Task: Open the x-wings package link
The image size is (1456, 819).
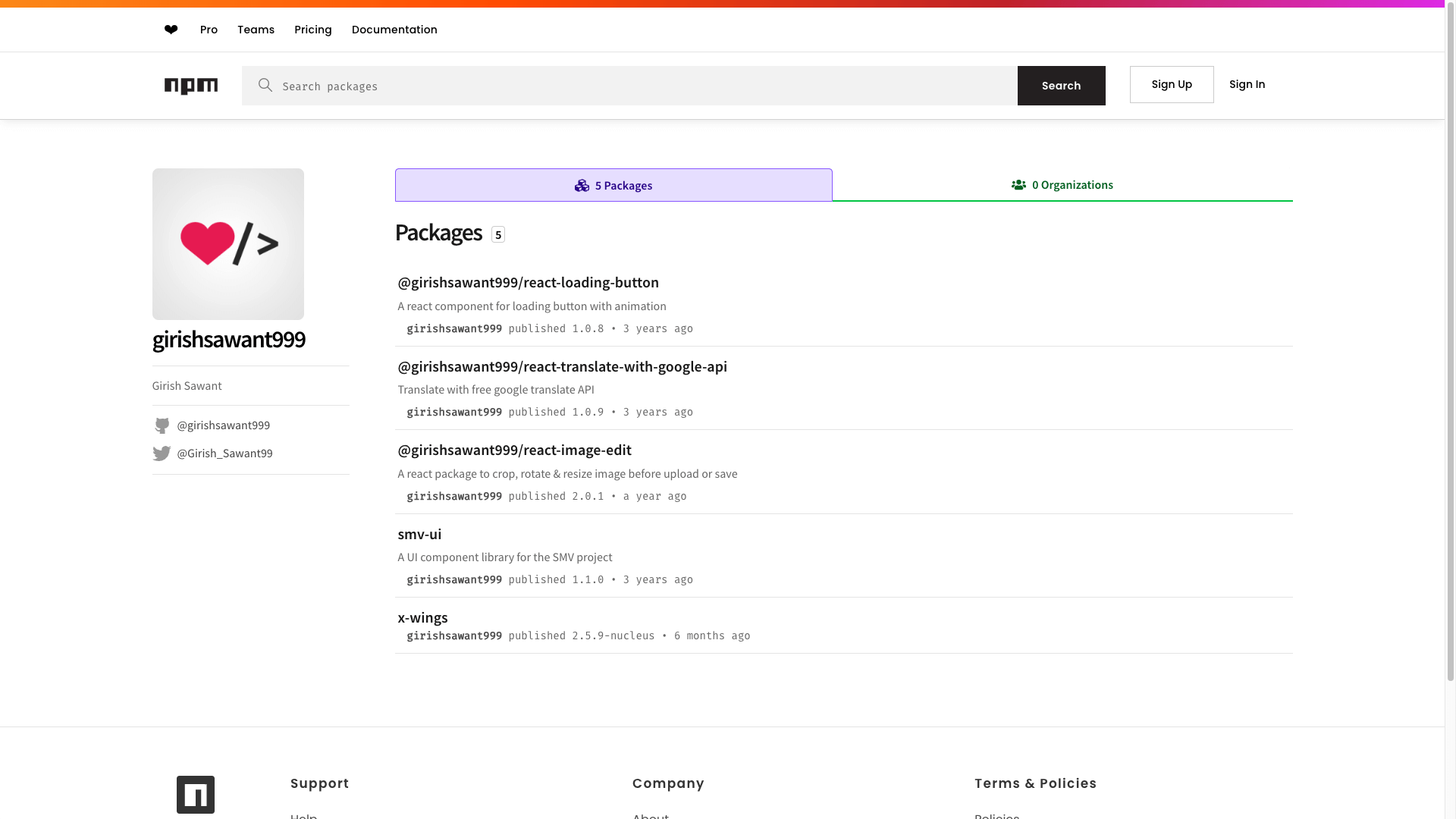Action: [422, 617]
